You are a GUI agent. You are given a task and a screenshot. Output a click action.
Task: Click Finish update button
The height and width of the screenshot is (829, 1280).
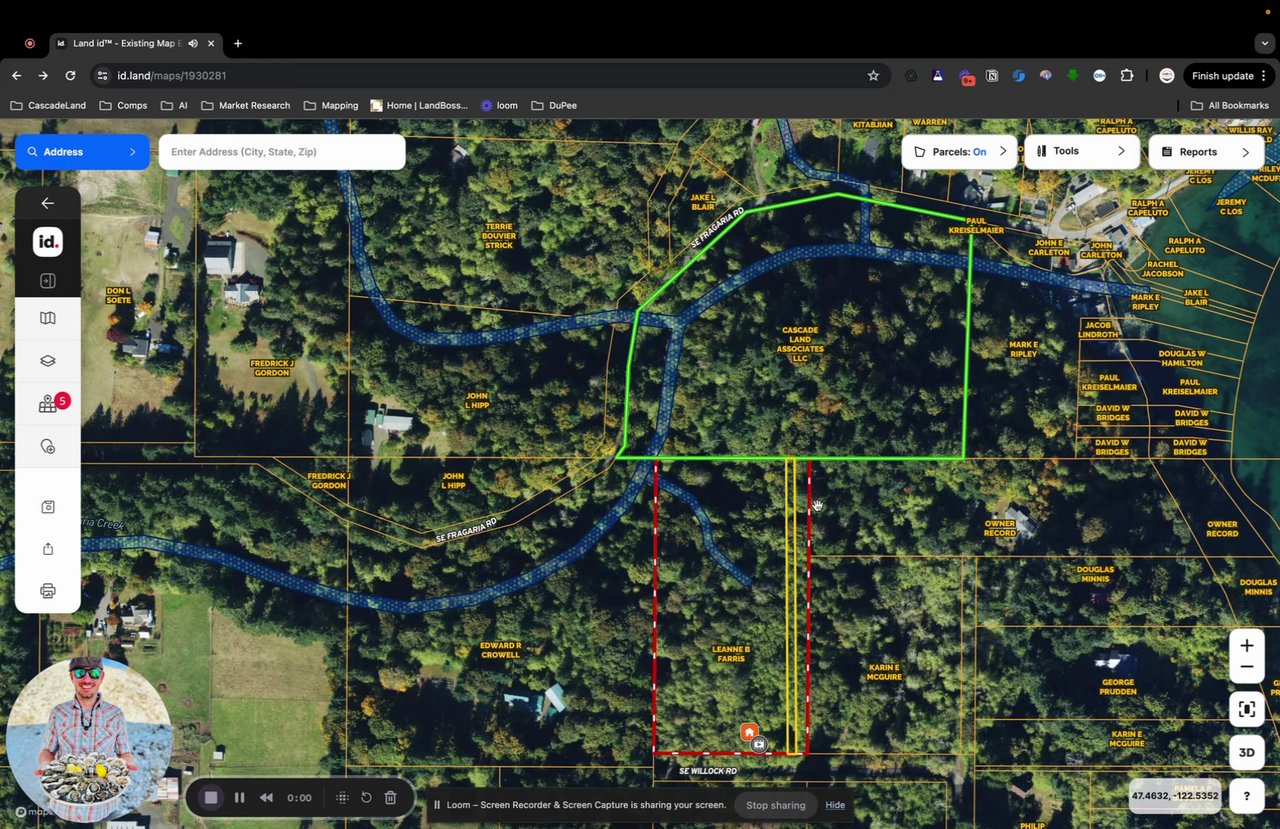point(1222,76)
